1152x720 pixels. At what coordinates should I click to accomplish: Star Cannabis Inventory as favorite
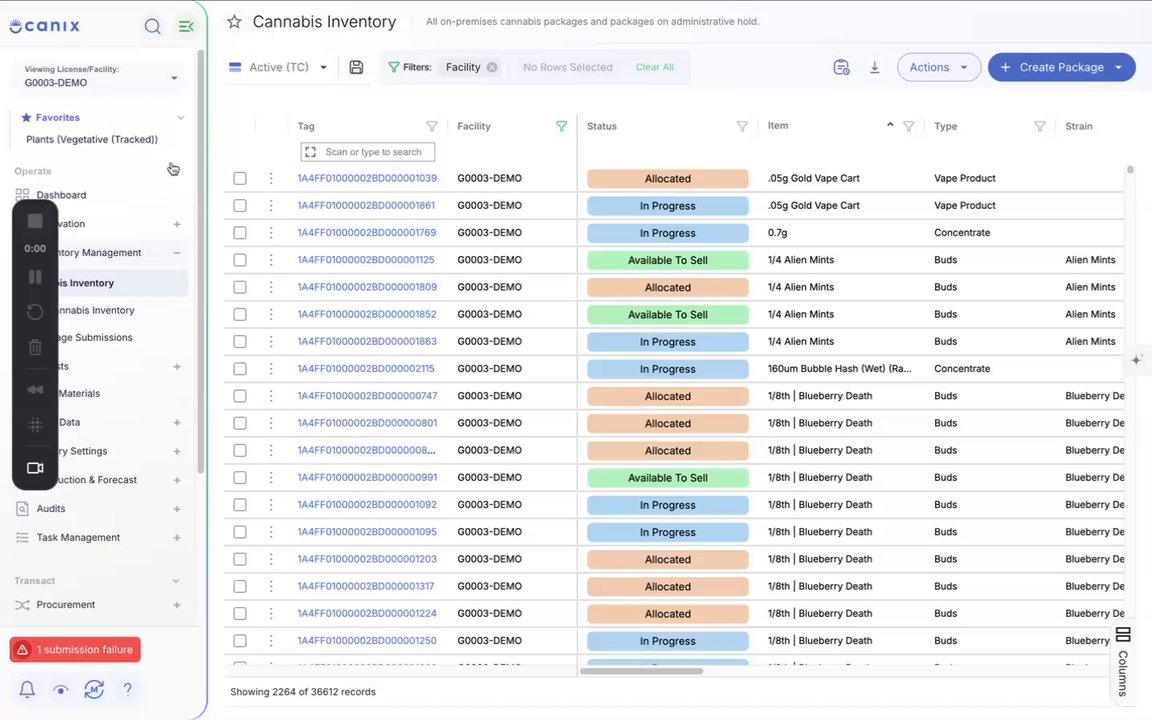click(x=234, y=21)
